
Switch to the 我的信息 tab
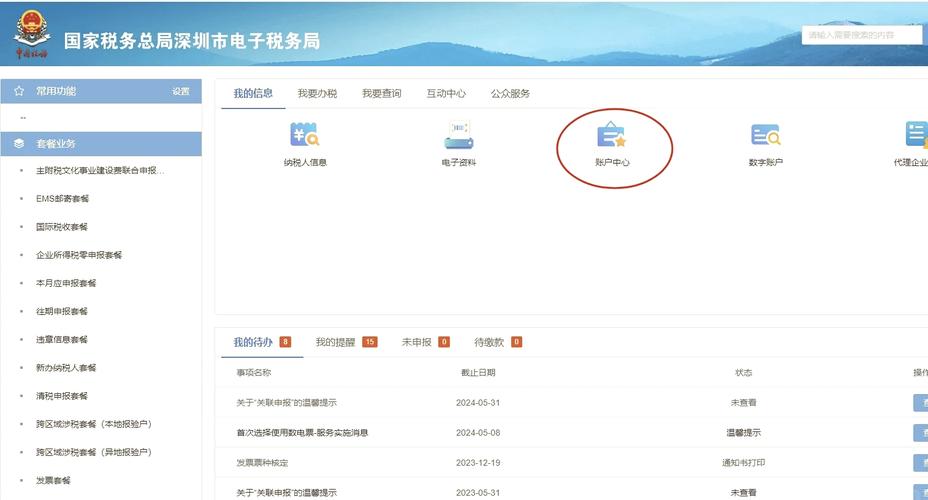[x=253, y=93]
